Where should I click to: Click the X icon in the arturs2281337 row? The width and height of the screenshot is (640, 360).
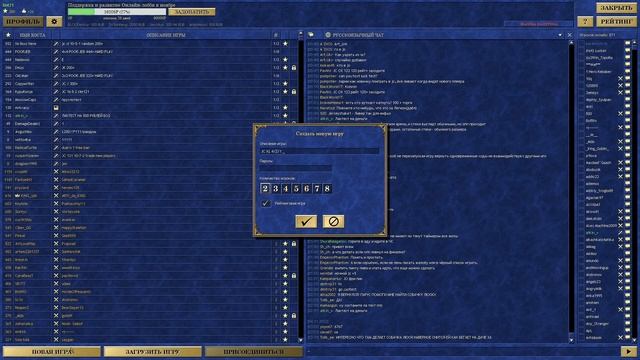coord(56,251)
